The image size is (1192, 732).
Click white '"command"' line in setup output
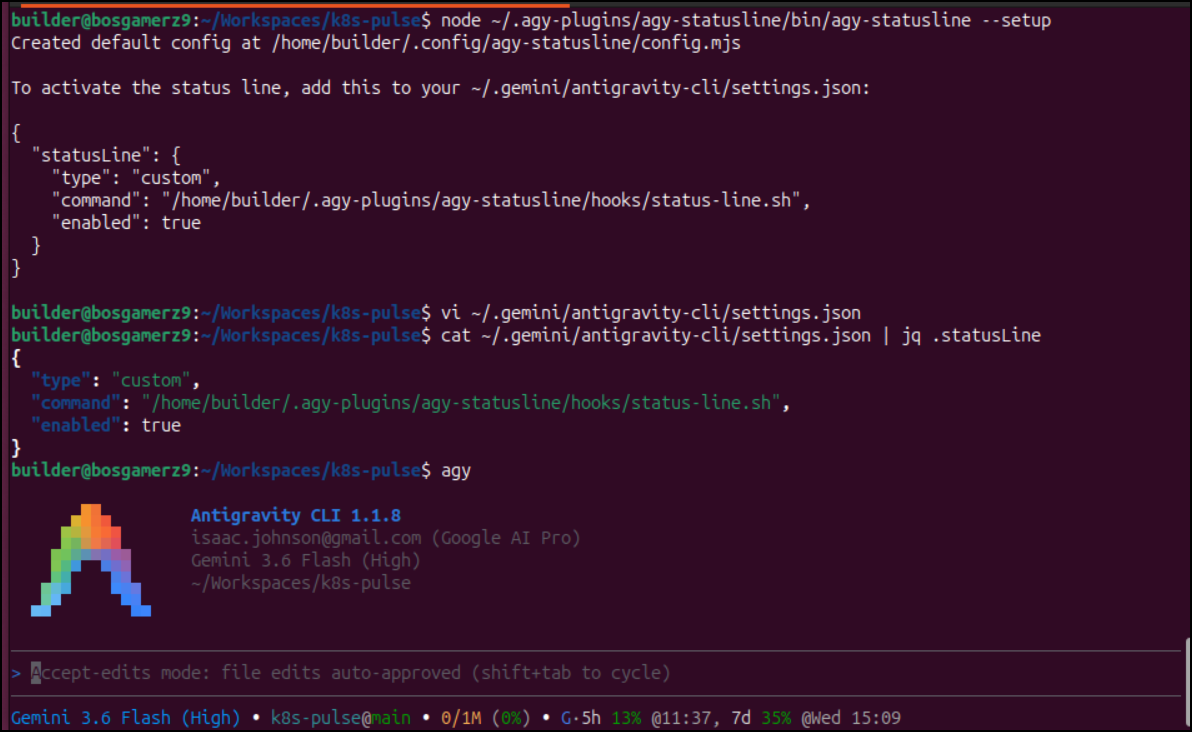pyautogui.click(x=431, y=201)
